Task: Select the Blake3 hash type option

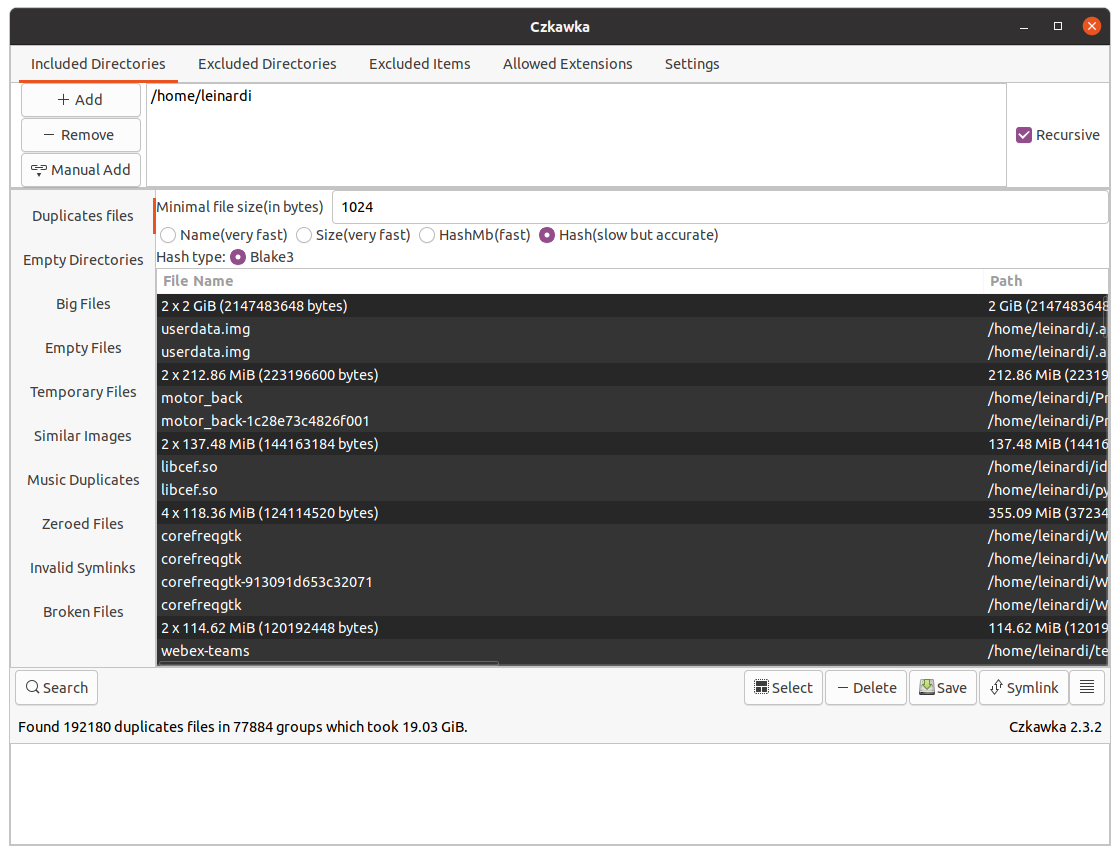Action: coord(237,257)
